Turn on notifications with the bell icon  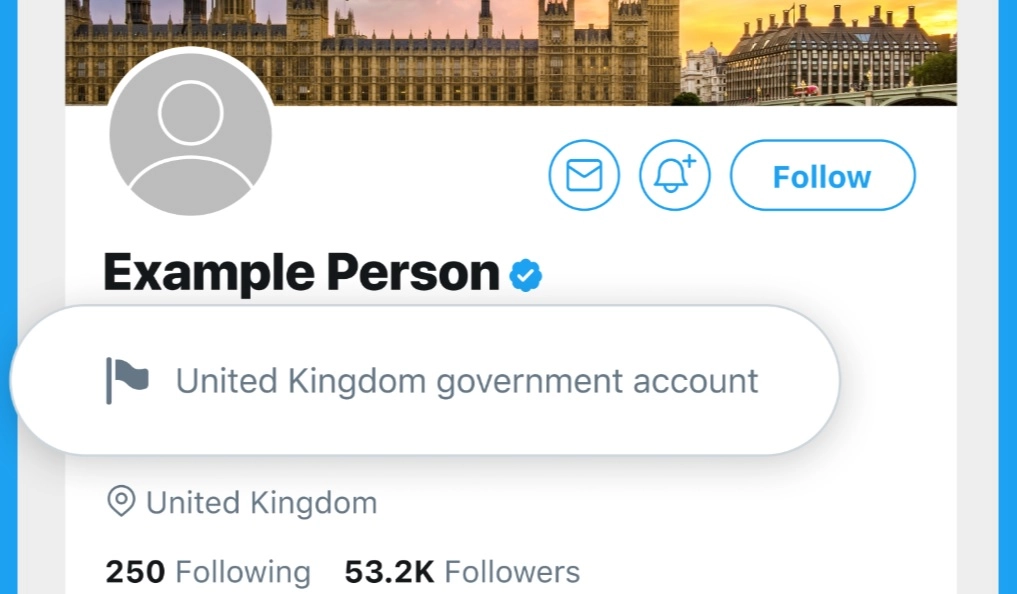click(x=675, y=175)
